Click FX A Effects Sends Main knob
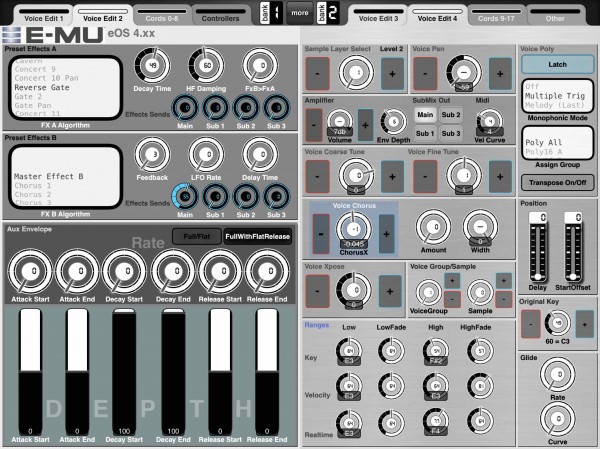Screen dimensions: 600x449 (x=185, y=108)
